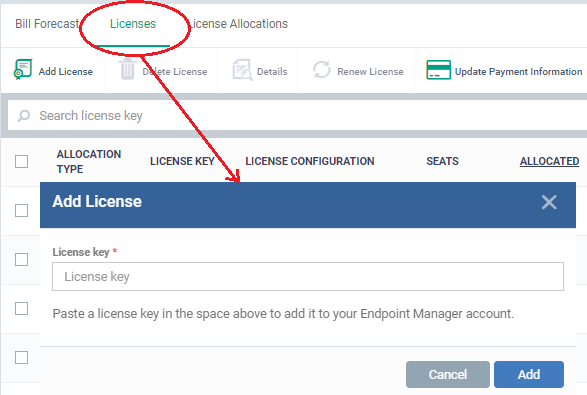The height and width of the screenshot is (395, 587).
Task: Sort by the ALLOCATED column header
Action: 549,161
